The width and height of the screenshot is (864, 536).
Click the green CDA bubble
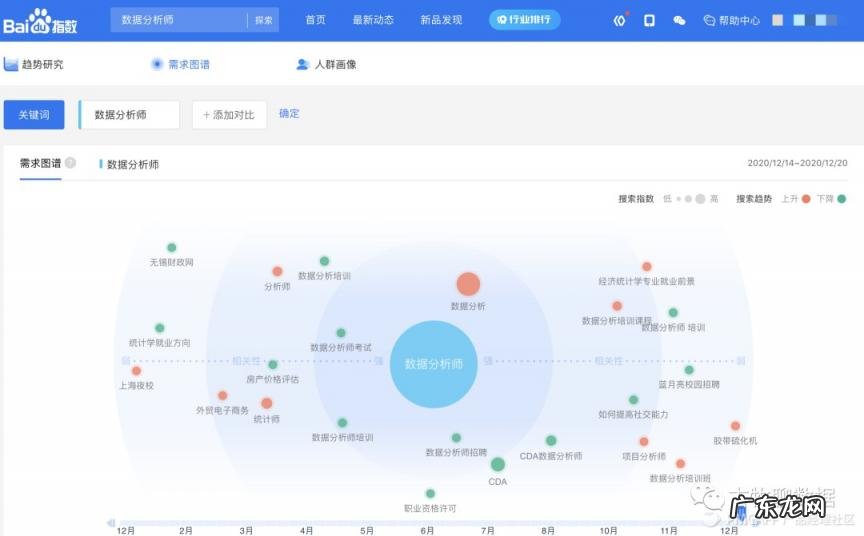[498, 464]
